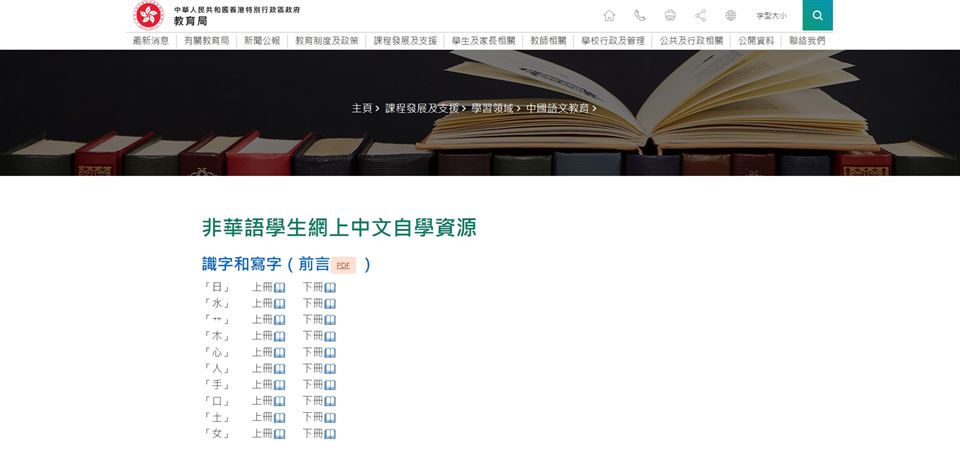Screen dimensions: 960x472
Task: Open the 上冊 book icon for 「日」
Action: click(x=280, y=288)
